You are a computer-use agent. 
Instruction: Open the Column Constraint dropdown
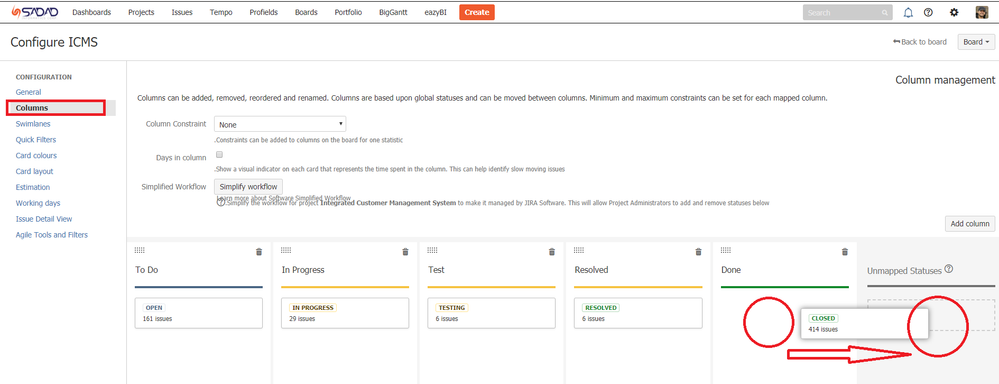coord(280,124)
